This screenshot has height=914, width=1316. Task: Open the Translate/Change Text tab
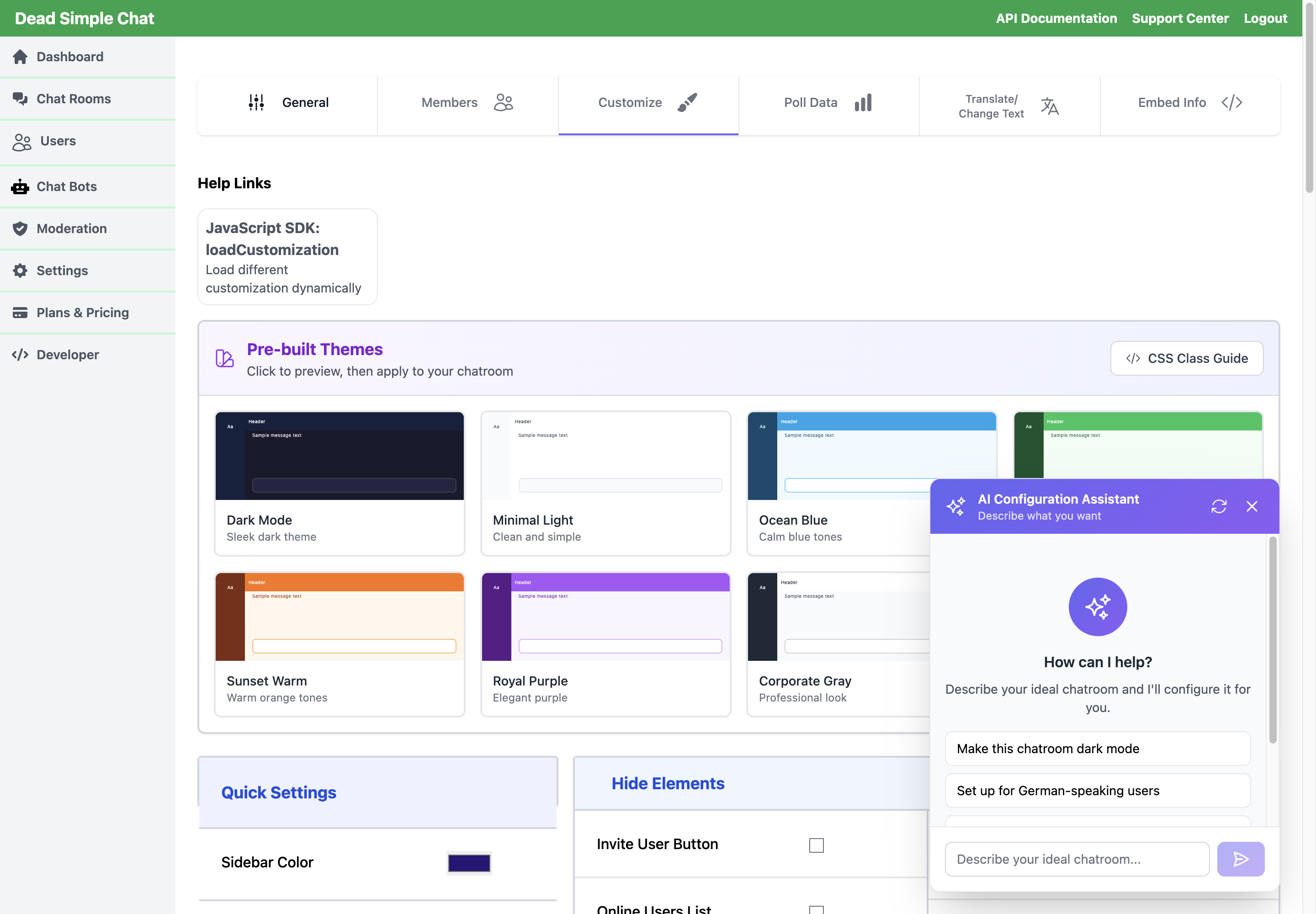click(1010, 106)
